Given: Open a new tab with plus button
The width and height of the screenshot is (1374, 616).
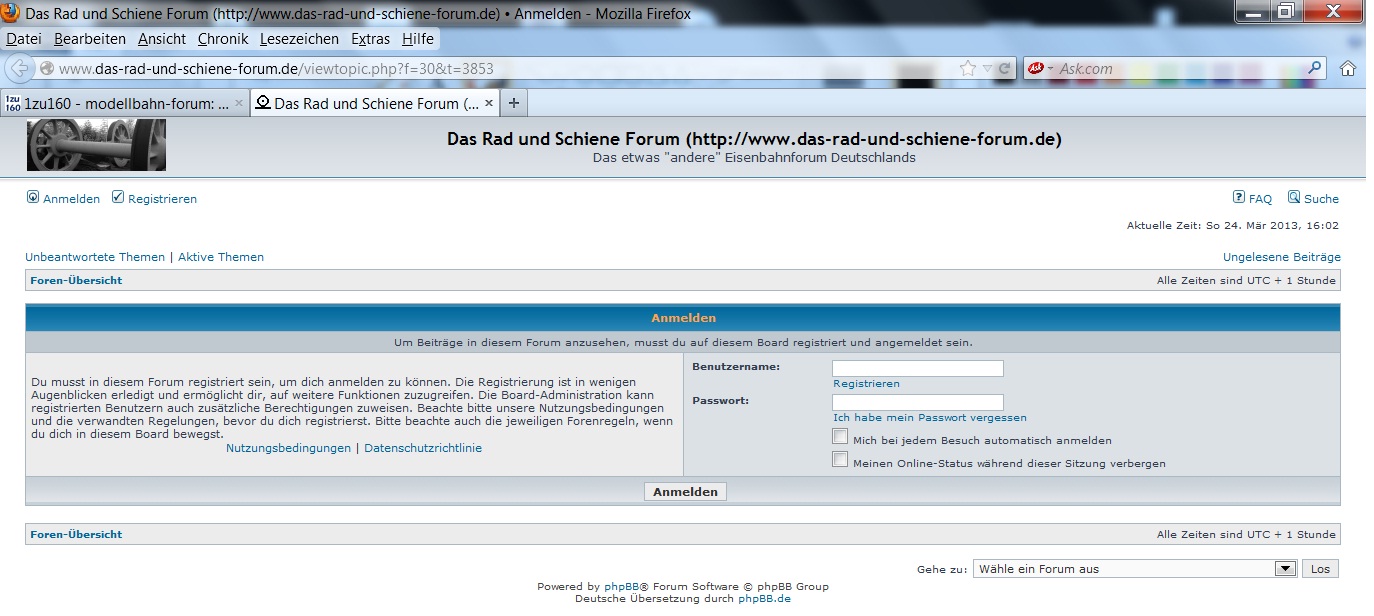Looking at the screenshot, I should point(514,103).
